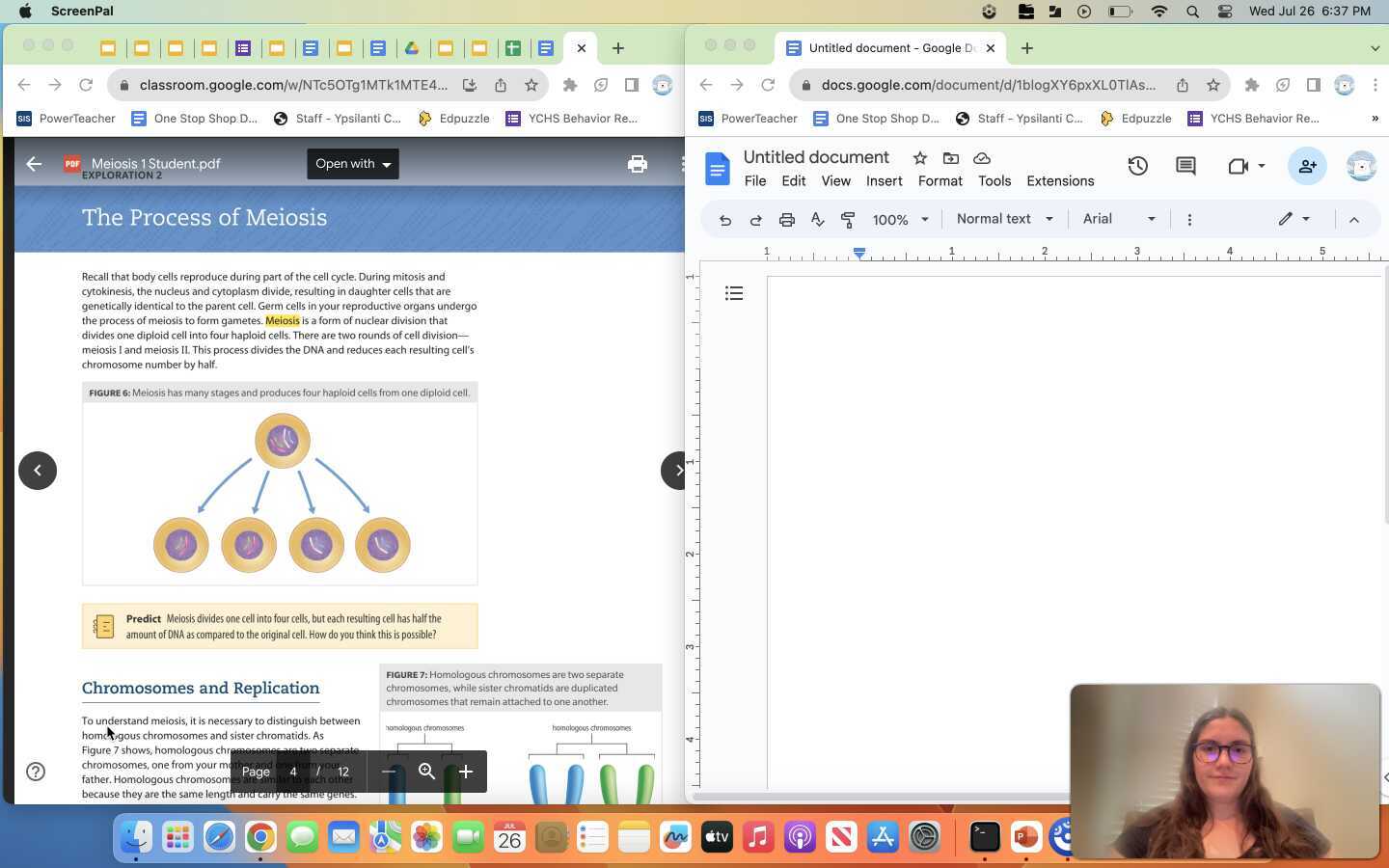Click the paint format roller icon
The height and width of the screenshot is (868, 1389).
click(x=848, y=220)
